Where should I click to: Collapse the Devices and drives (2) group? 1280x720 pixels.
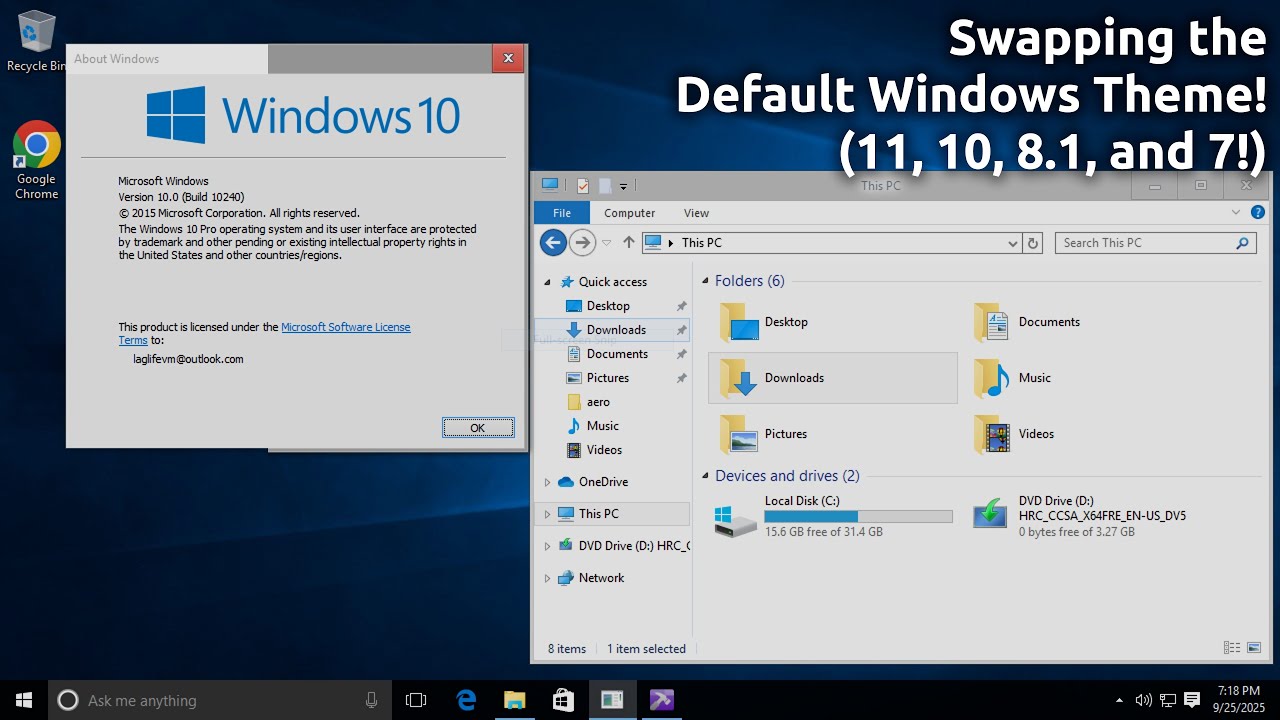(x=705, y=477)
